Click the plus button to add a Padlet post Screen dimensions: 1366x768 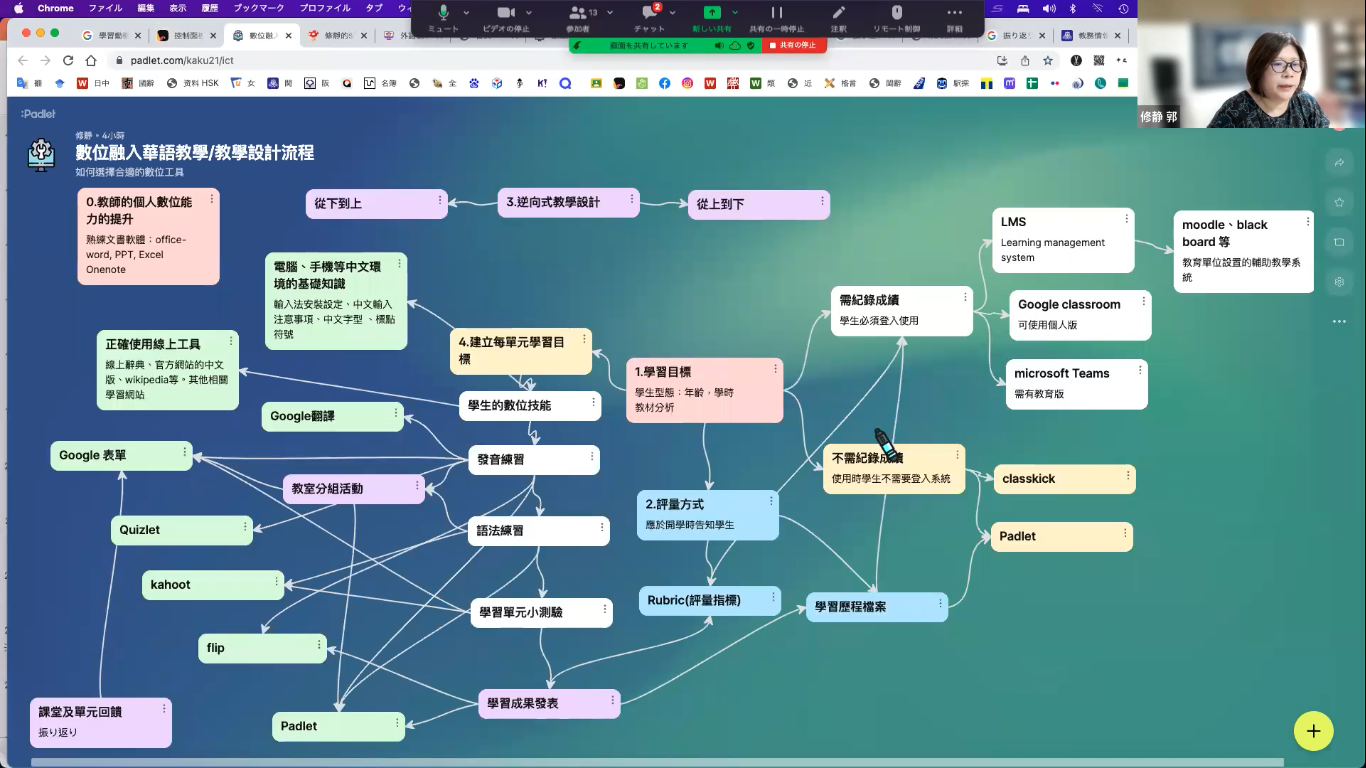point(1313,731)
